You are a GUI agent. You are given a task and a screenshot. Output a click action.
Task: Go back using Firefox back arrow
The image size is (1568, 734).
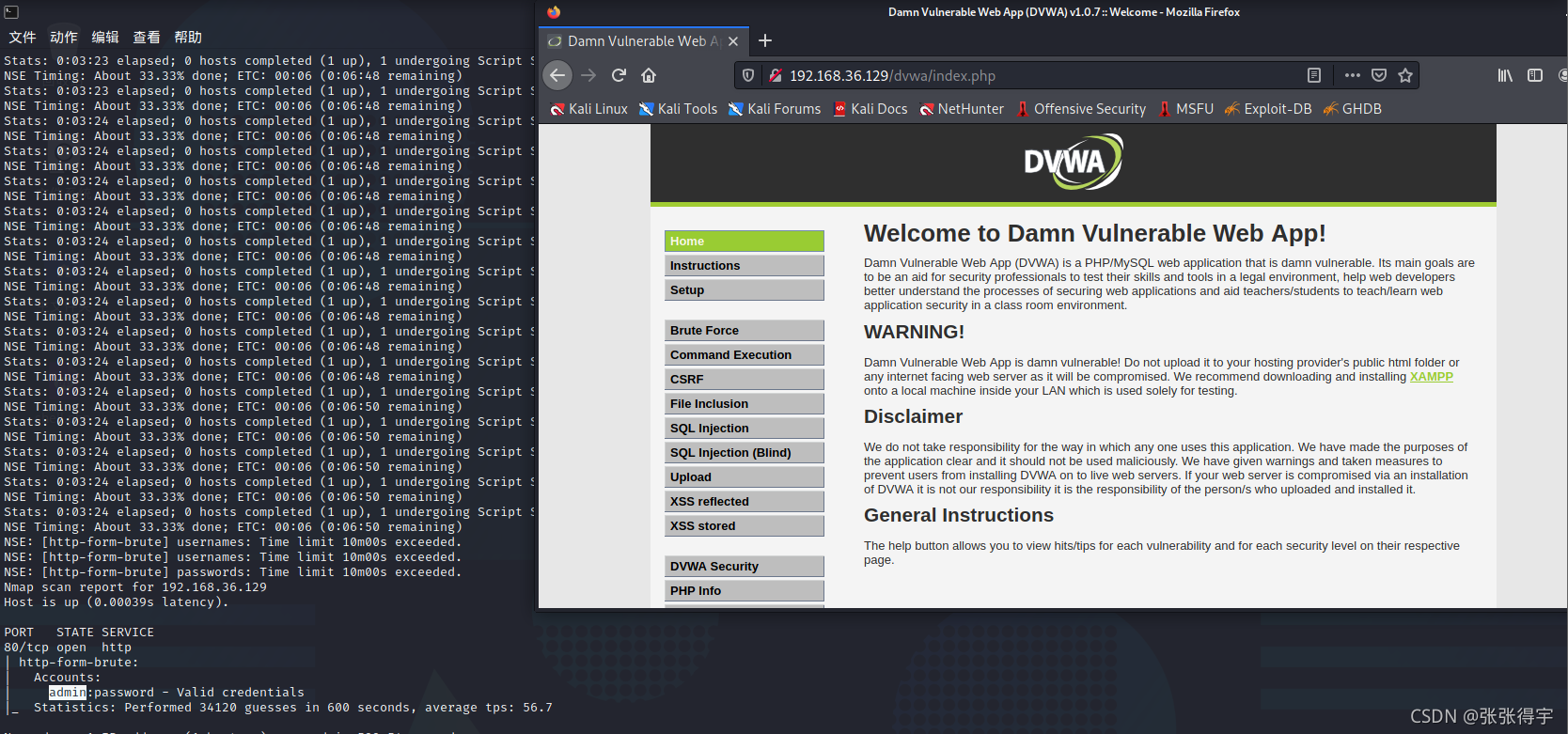click(557, 75)
